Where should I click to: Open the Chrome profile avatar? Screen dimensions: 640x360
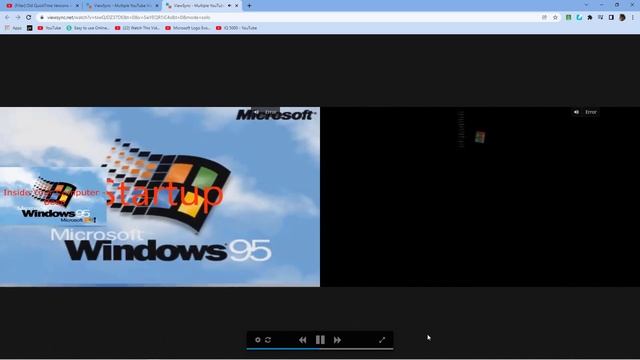click(x=622, y=18)
